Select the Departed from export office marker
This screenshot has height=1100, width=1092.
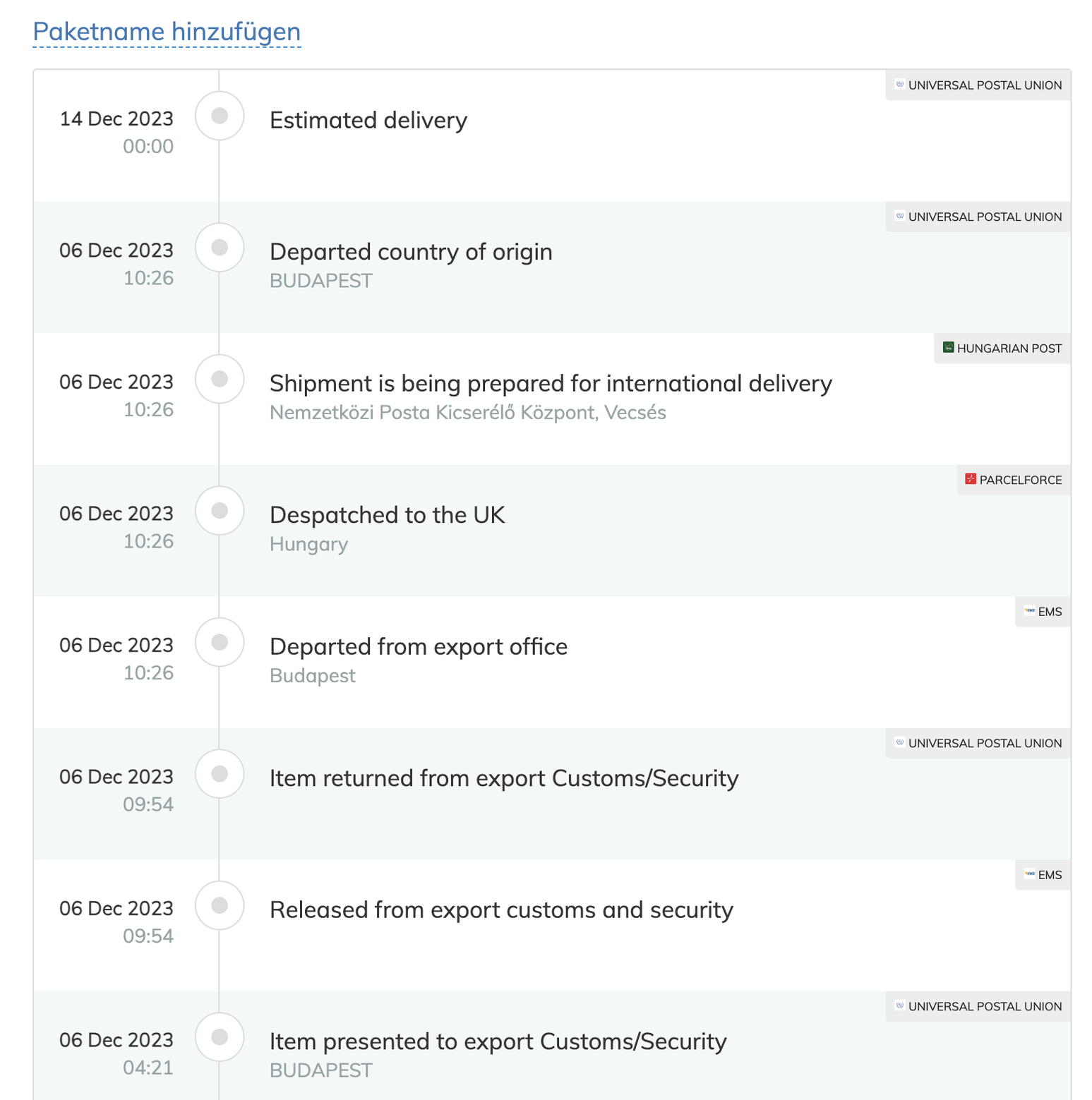click(x=220, y=642)
